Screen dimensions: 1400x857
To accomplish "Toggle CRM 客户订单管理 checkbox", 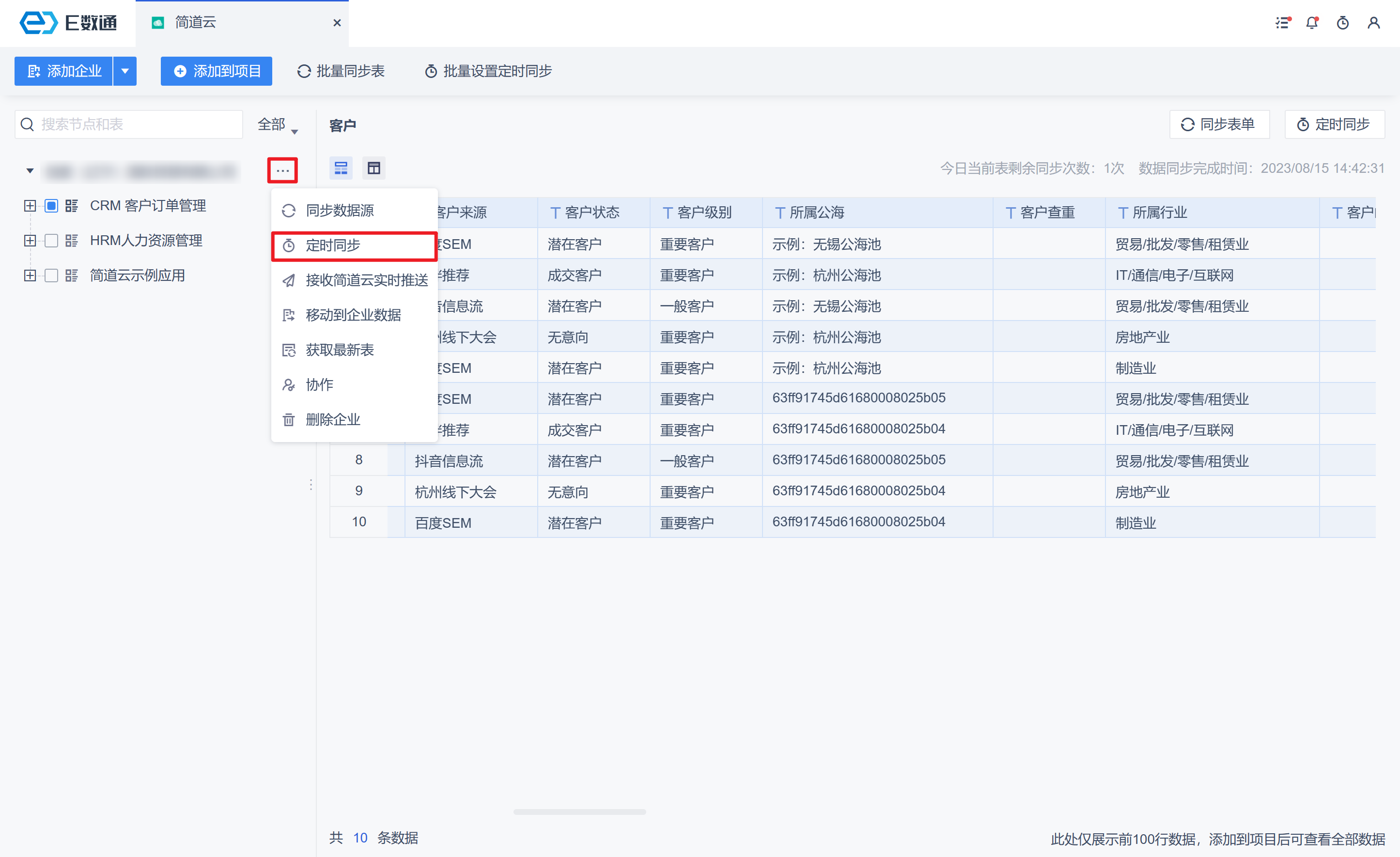I will [x=51, y=206].
